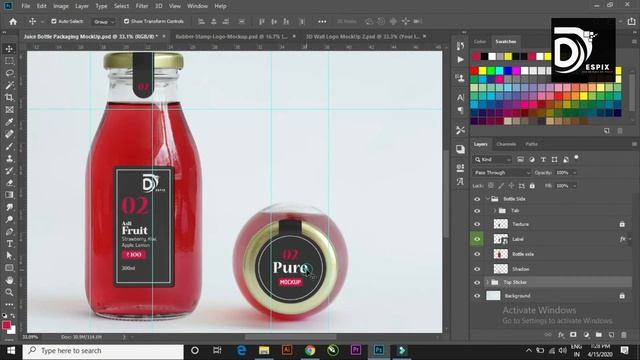This screenshot has width=640, height=360.
Task: Pick the red swatch in the Swatches panel's row of pure colors
Action: coord(474,71)
